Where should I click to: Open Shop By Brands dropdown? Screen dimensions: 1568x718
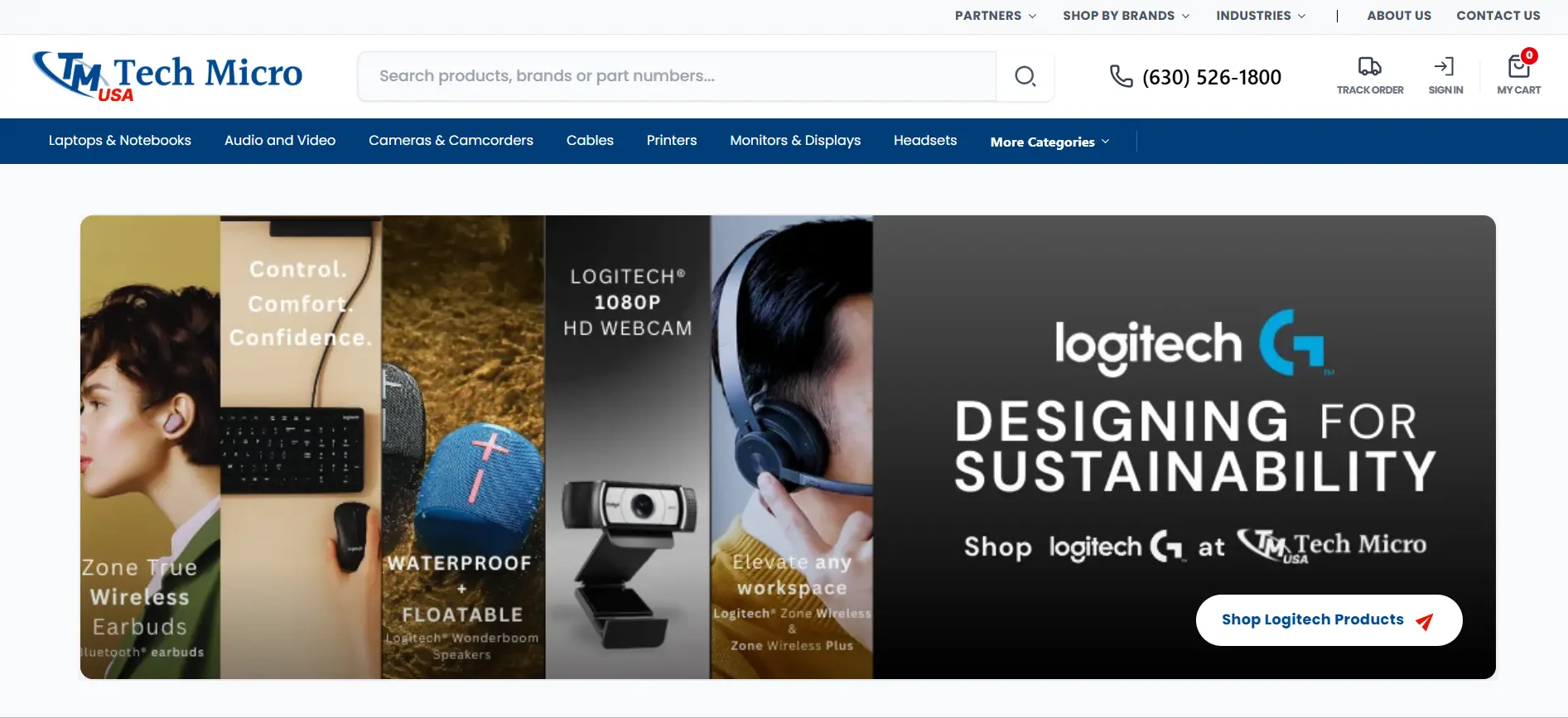[x=1127, y=16]
